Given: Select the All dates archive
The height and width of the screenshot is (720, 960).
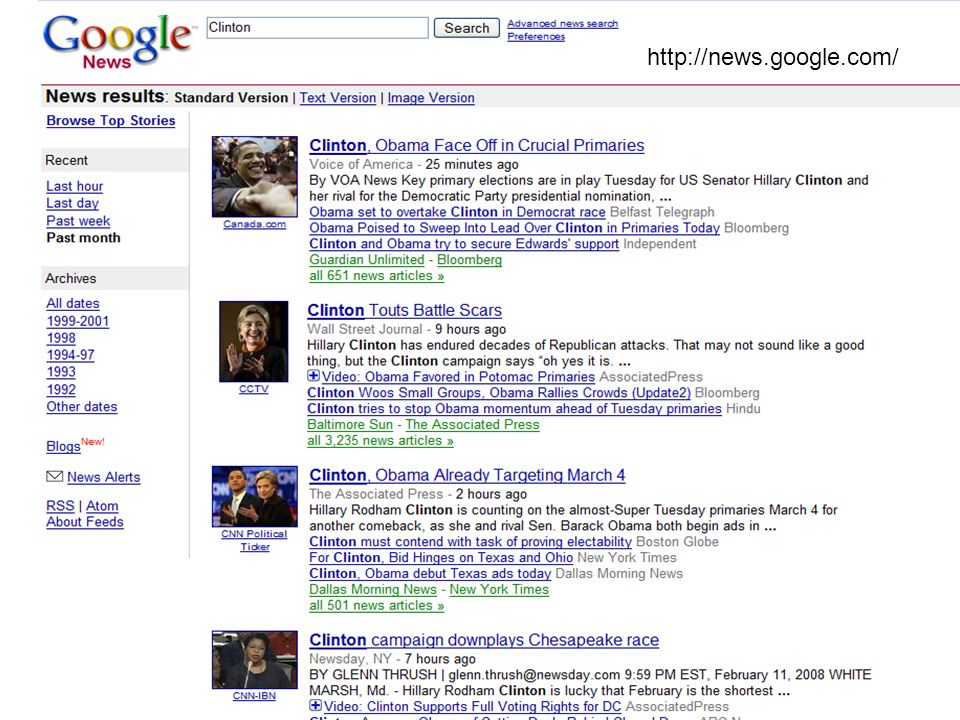Looking at the screenshot, I should click(73, 304).
